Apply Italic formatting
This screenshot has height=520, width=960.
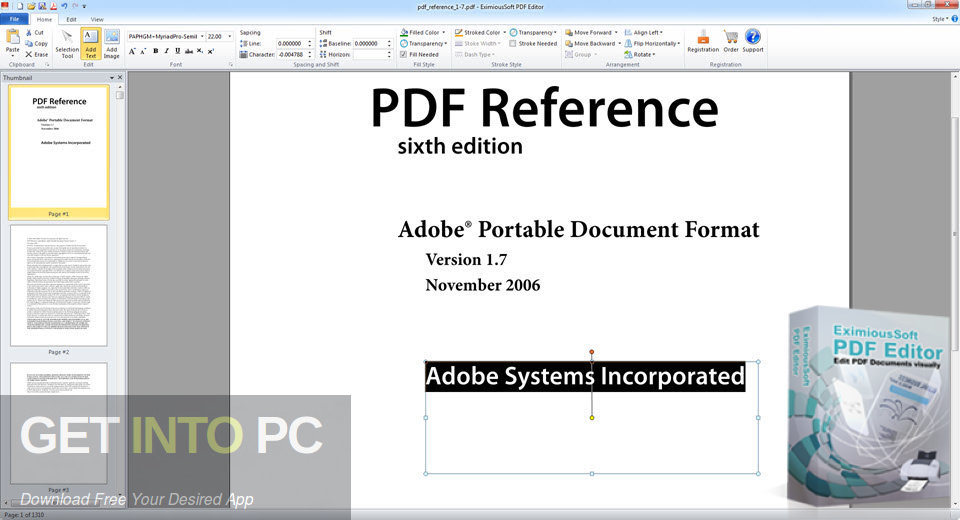[167, 51]
